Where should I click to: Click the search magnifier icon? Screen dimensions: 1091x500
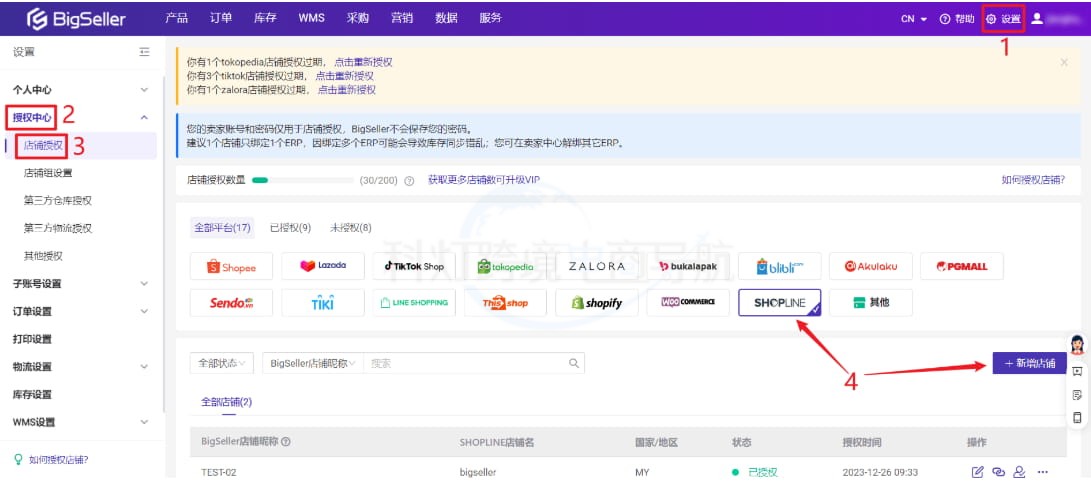pos(574,363)
